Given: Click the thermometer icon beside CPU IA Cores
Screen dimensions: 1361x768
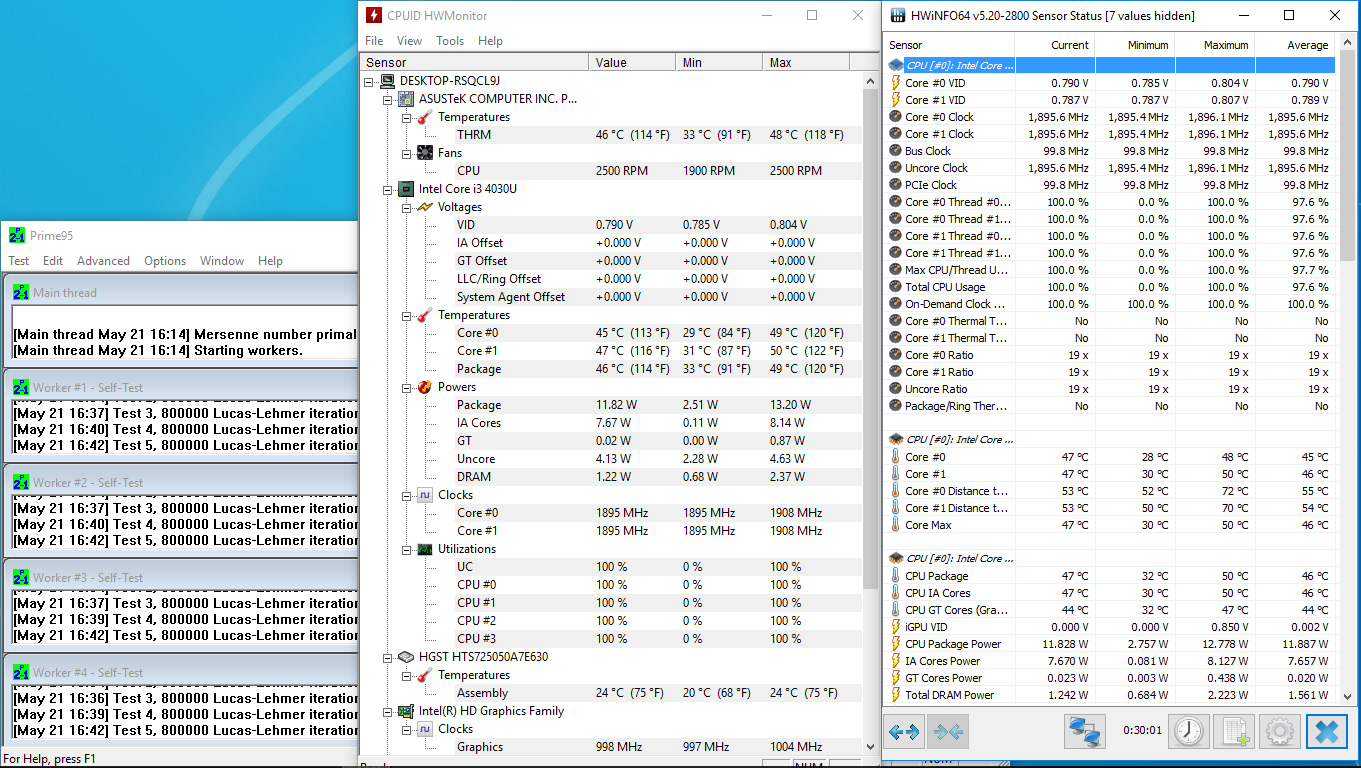Looking at the screenshot, I should click(x=896, y=593).
